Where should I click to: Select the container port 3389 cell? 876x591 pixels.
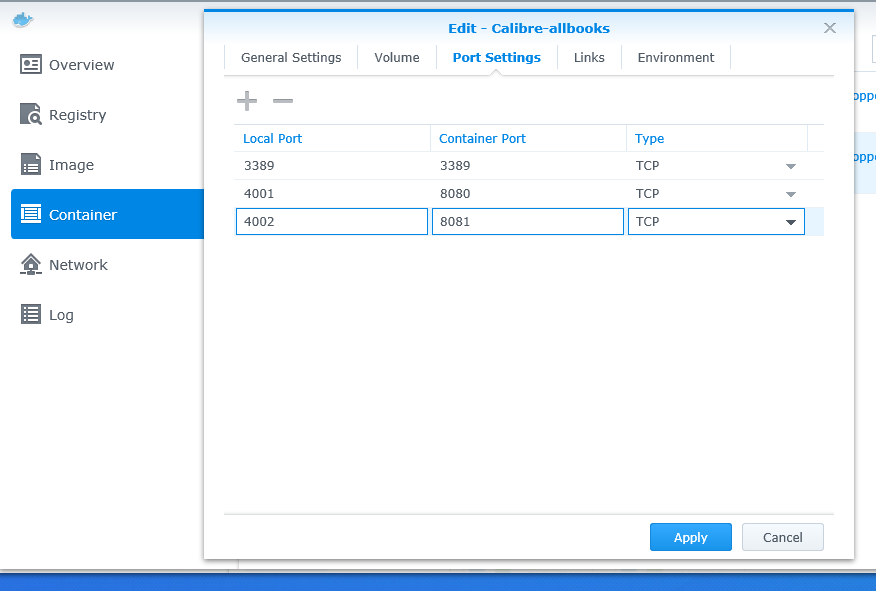(x=528, y=166)
